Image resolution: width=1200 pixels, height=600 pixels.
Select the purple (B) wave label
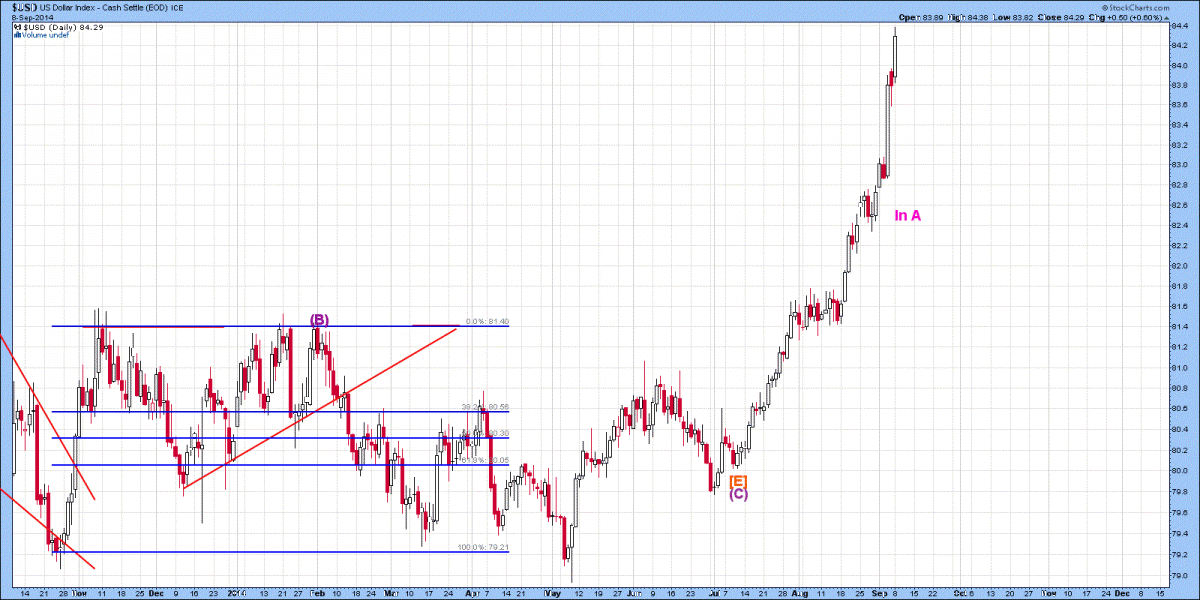pos(319,320)
